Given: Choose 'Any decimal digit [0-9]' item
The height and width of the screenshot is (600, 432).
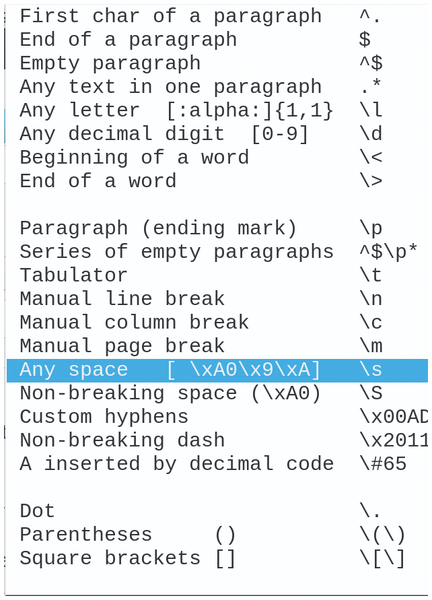Looking at the screenshot, I should tap(217, 134).
